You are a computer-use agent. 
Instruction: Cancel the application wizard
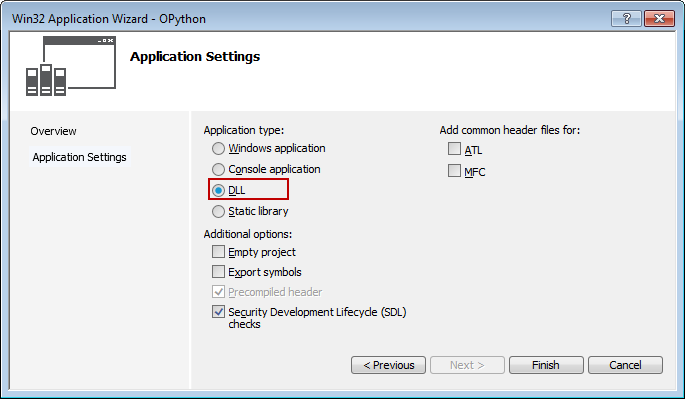pos(625,365)
